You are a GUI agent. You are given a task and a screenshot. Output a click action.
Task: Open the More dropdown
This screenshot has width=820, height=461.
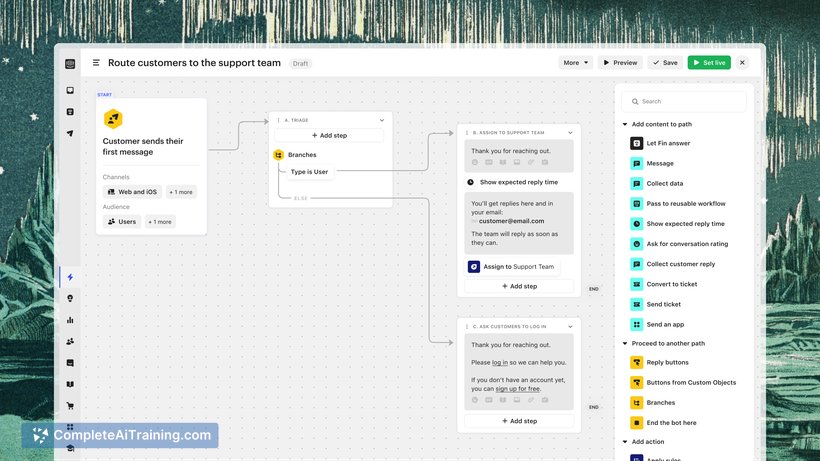tap(575, 63)
